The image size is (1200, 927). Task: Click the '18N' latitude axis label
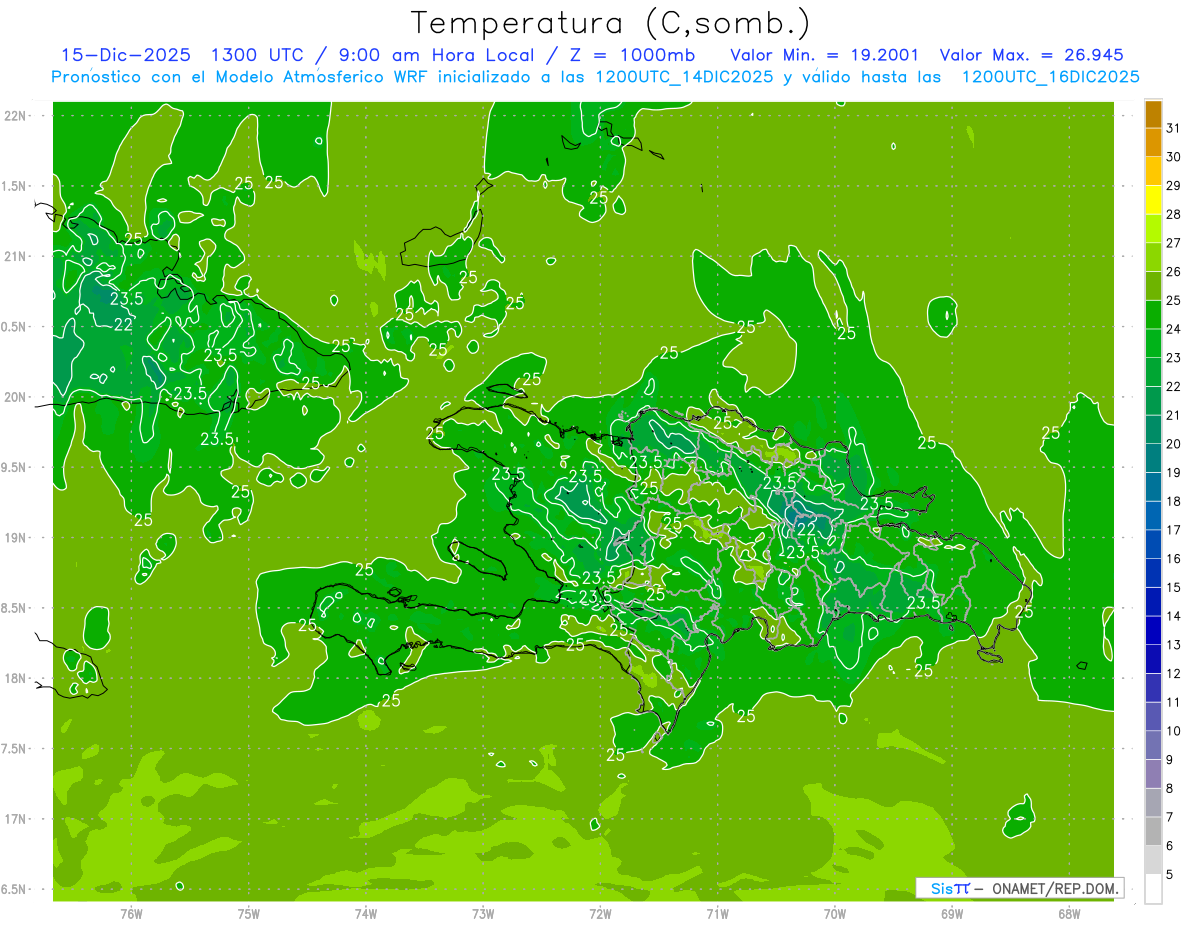pyautogui.click(x=17, y=678)
